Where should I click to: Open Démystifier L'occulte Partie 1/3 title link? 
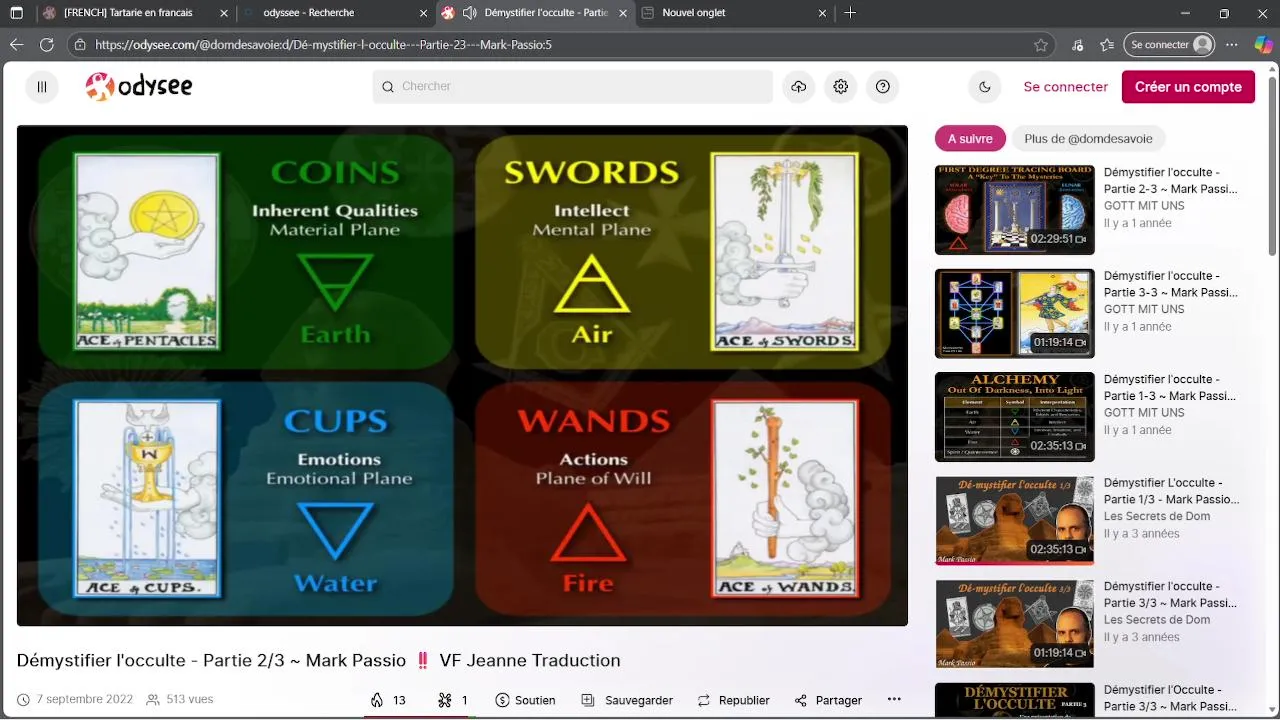pos(1171,491)
